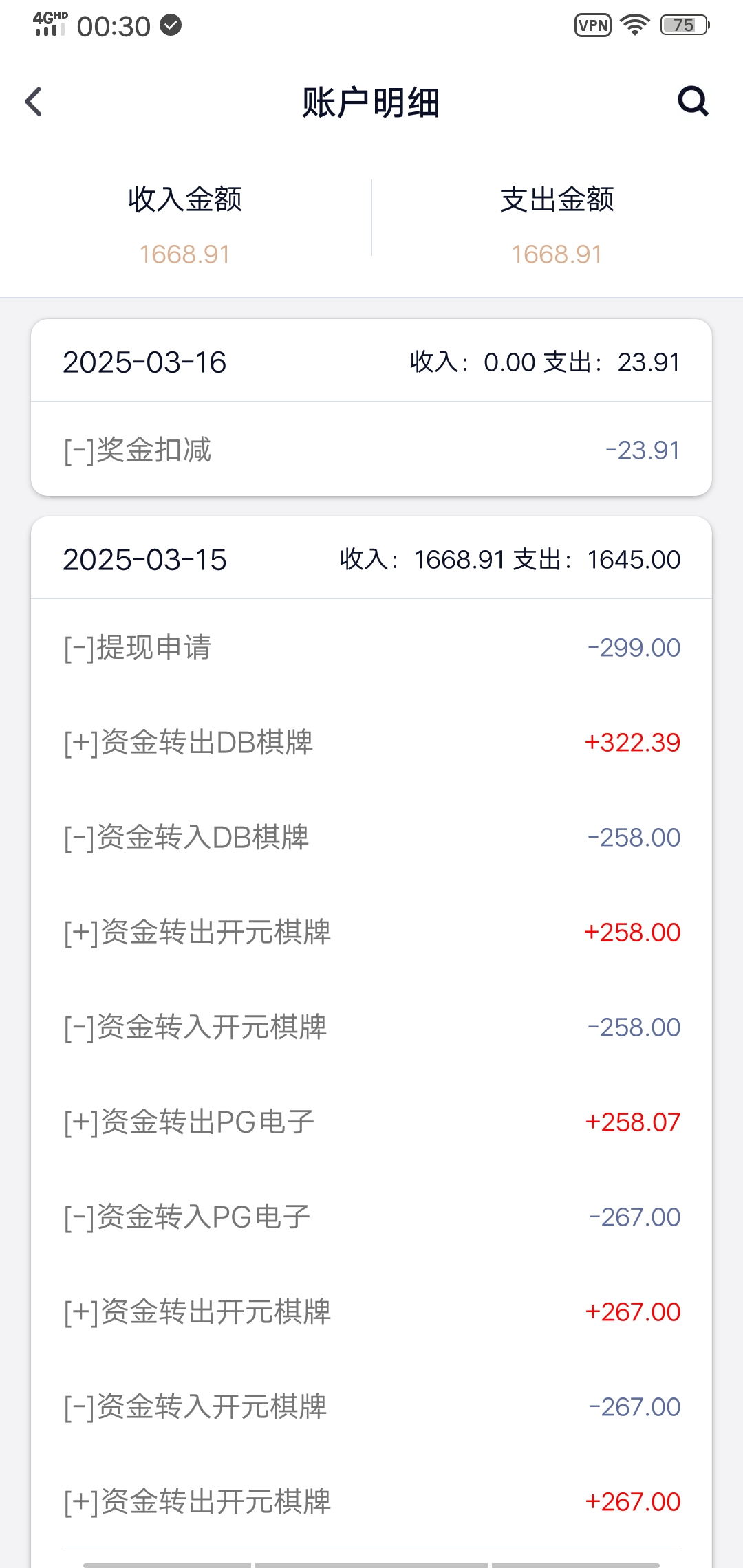Open the 资金转出PG电子 +258.07 entry
Screen dimensions: 743x1568
tap(371, 1122)
